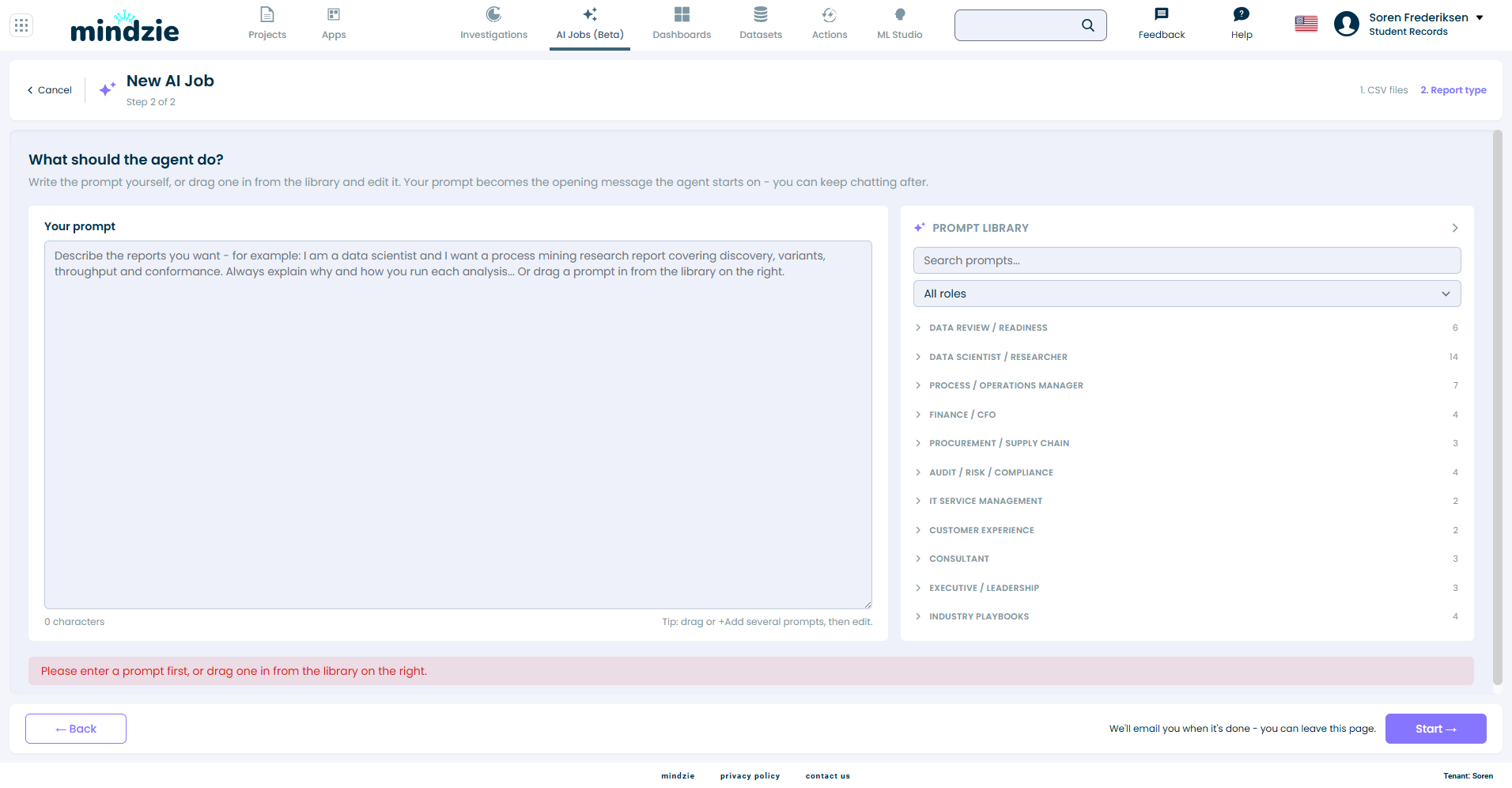This screenshot has height=788, width=1512.
Task: Expand Process / Operations Manager category
Action: [1187, 385]
